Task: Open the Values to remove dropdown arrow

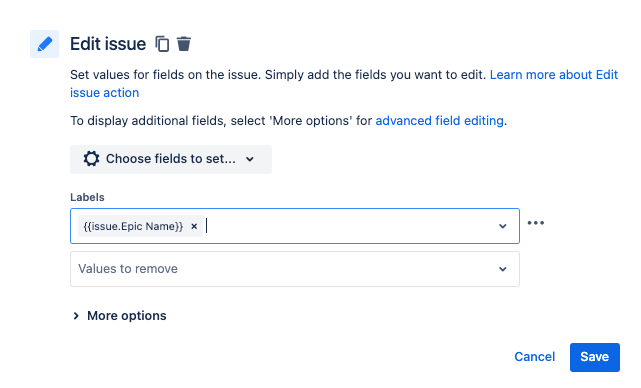Action: 502,269
